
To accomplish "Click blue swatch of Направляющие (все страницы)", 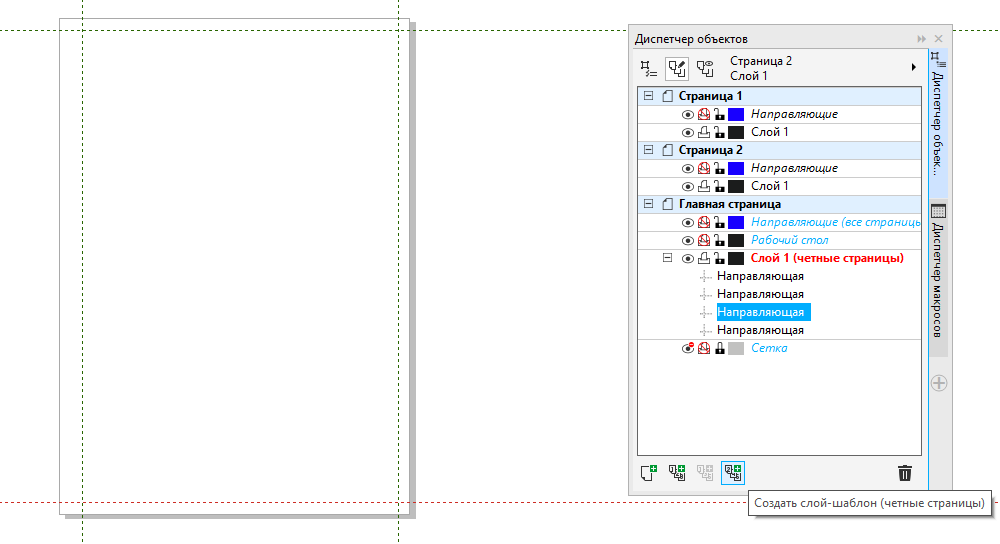I will (736, 222).
